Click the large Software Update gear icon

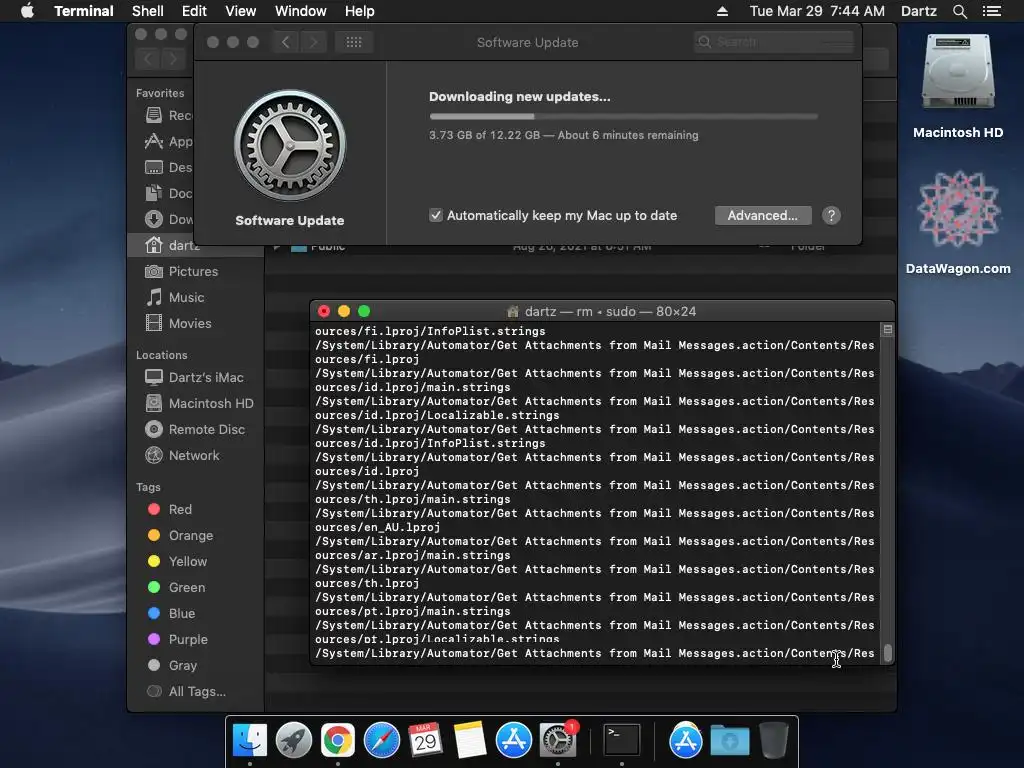(290, 145)
